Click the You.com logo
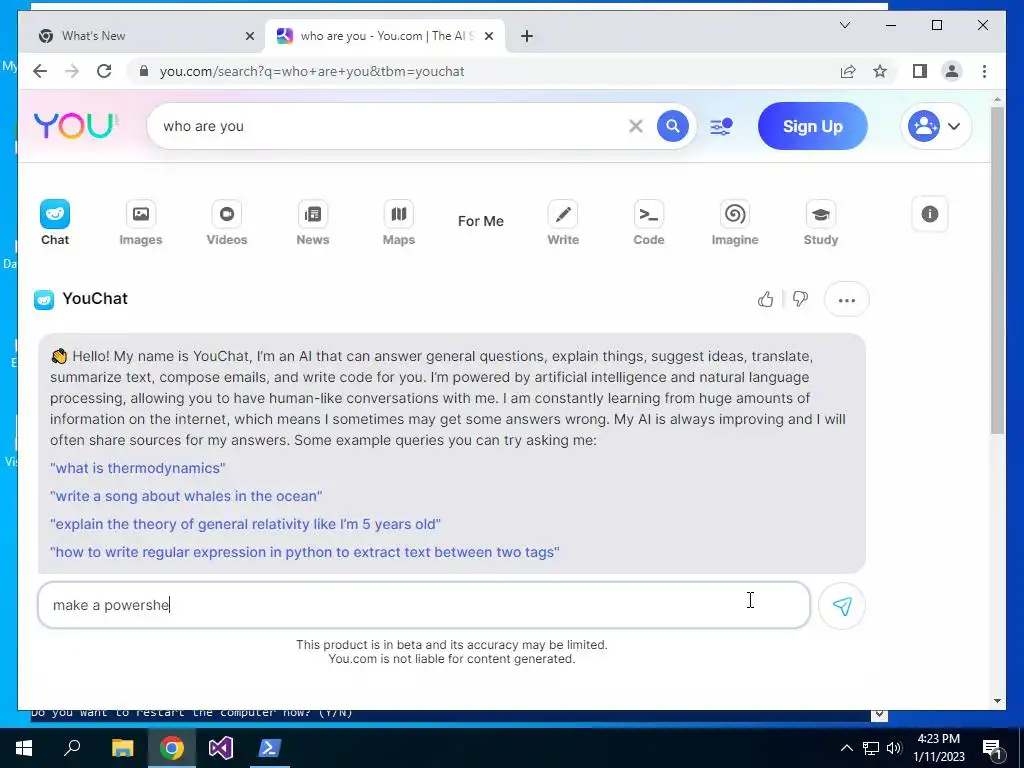 tap(76, 125)
